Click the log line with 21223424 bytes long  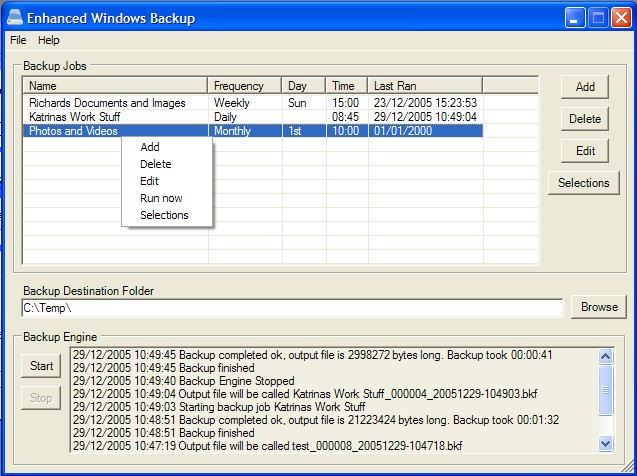(316, 420)
